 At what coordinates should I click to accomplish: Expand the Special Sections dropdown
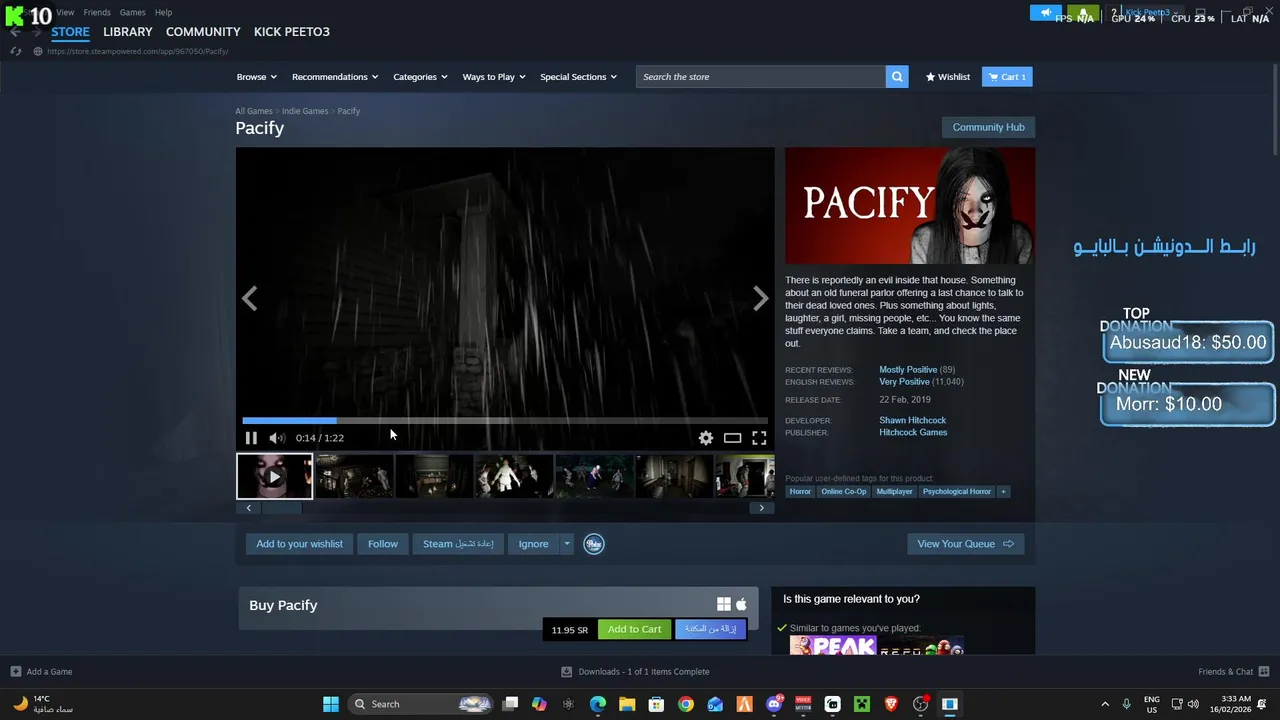pyautogui.click(x=578, y=77)
